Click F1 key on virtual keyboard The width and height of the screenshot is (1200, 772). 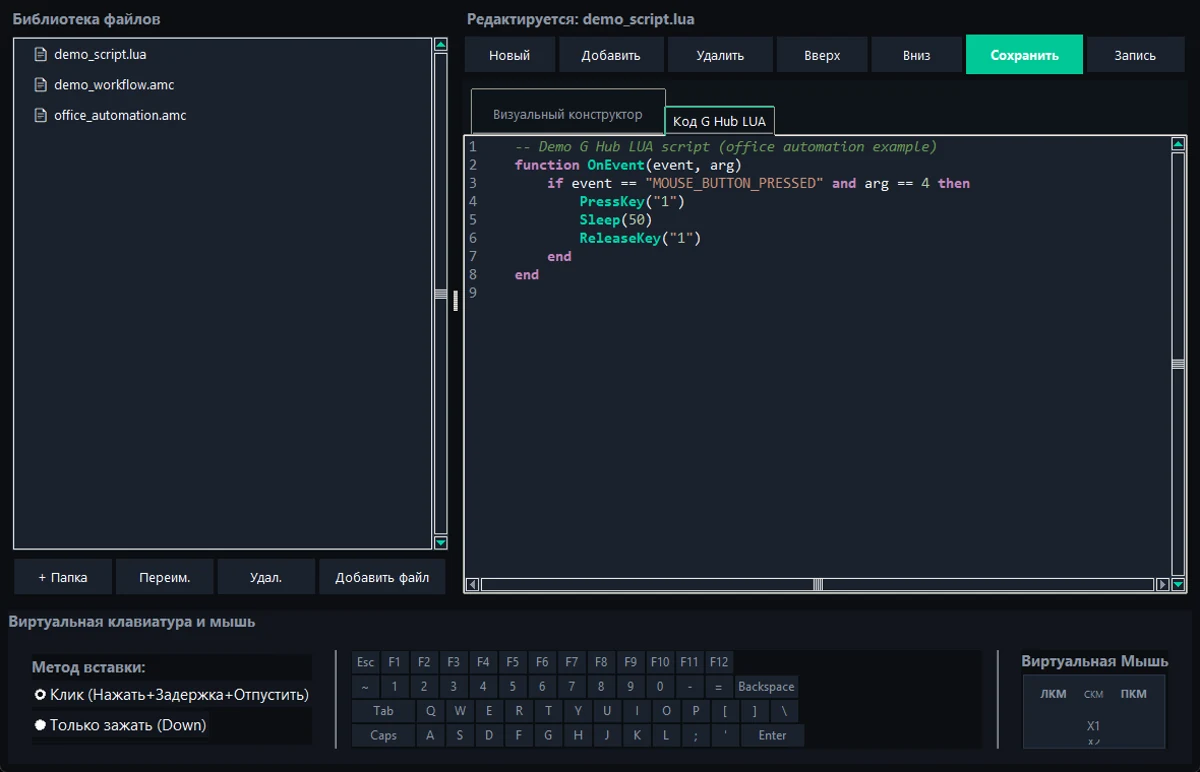point(395,662)
